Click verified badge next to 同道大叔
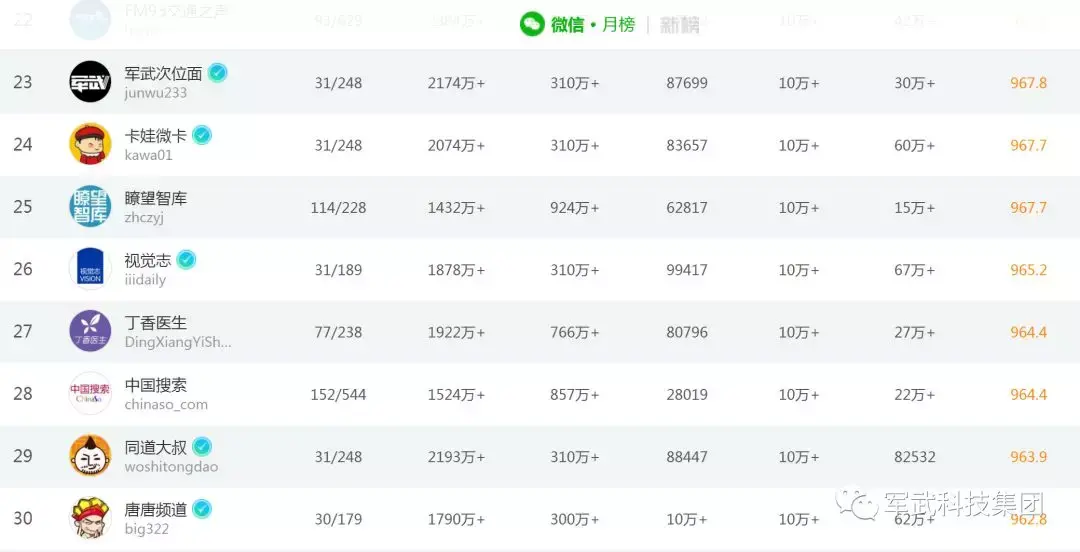The width and height of the screenshot is (1080, 552). [202, 447]
